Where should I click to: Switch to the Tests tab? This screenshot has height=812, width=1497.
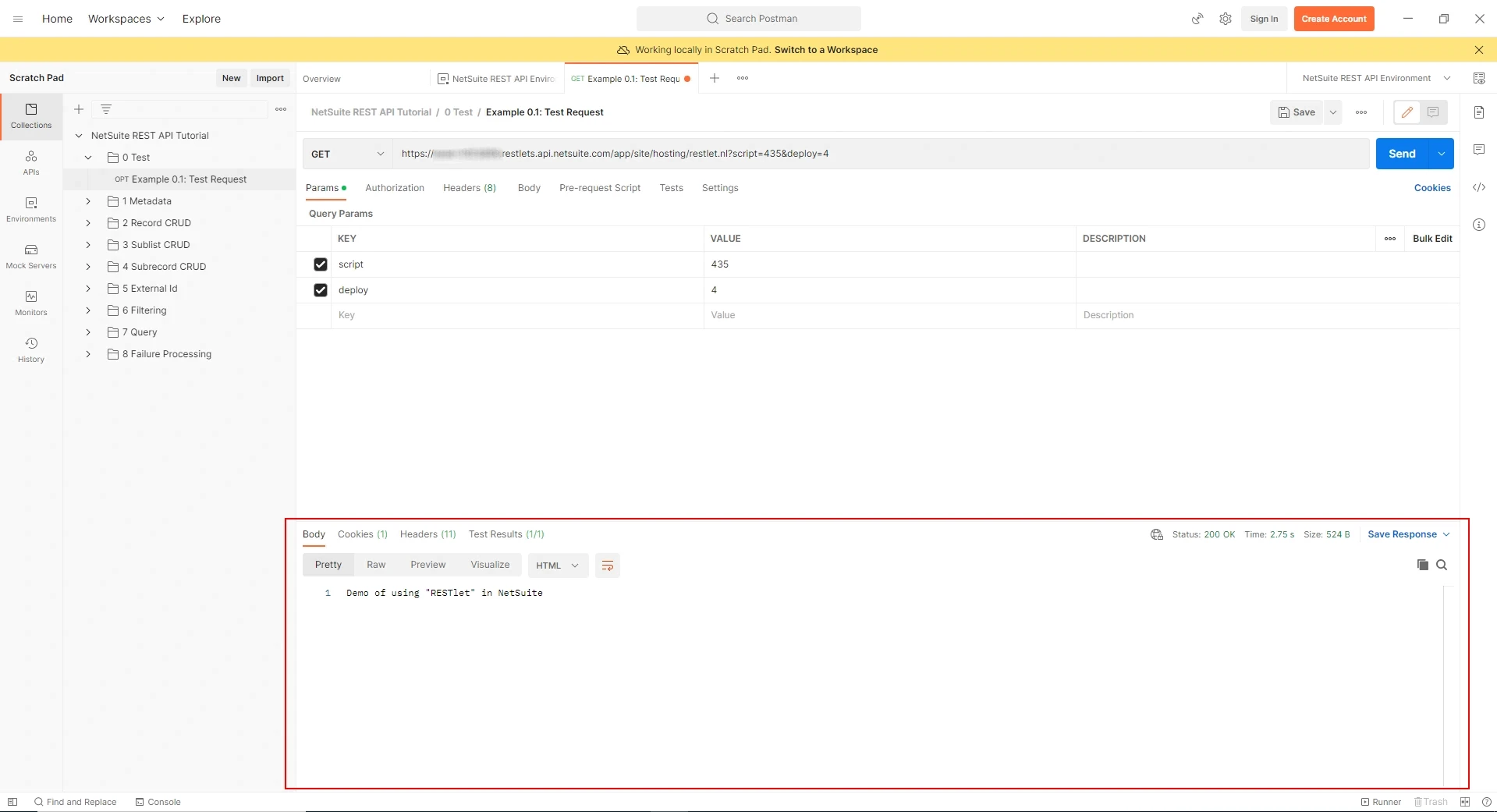click(x=672, y=188)
